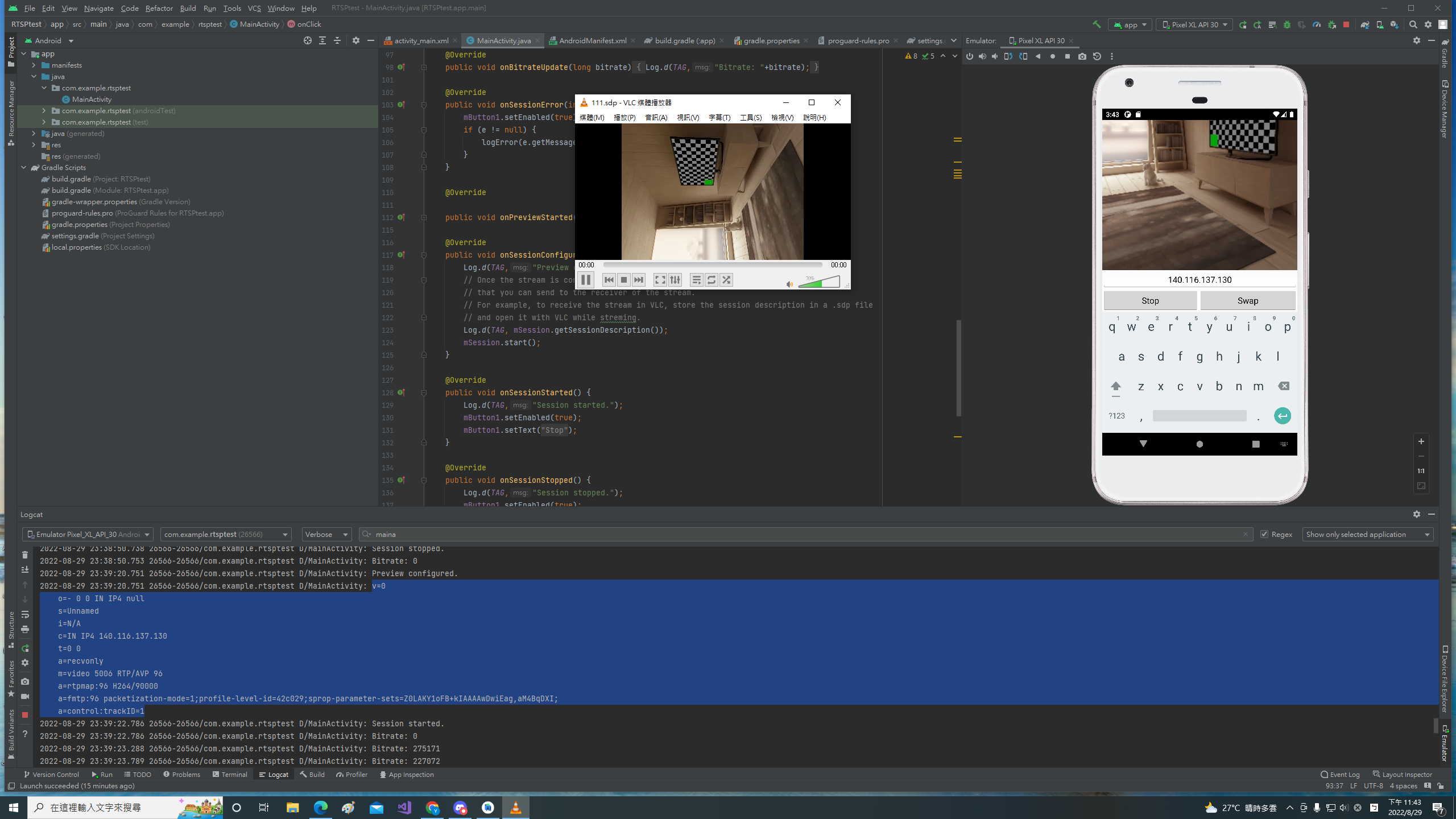Take emulator screenshot with camera icon
The image size is (1456, 819).
click(1082, 56)
